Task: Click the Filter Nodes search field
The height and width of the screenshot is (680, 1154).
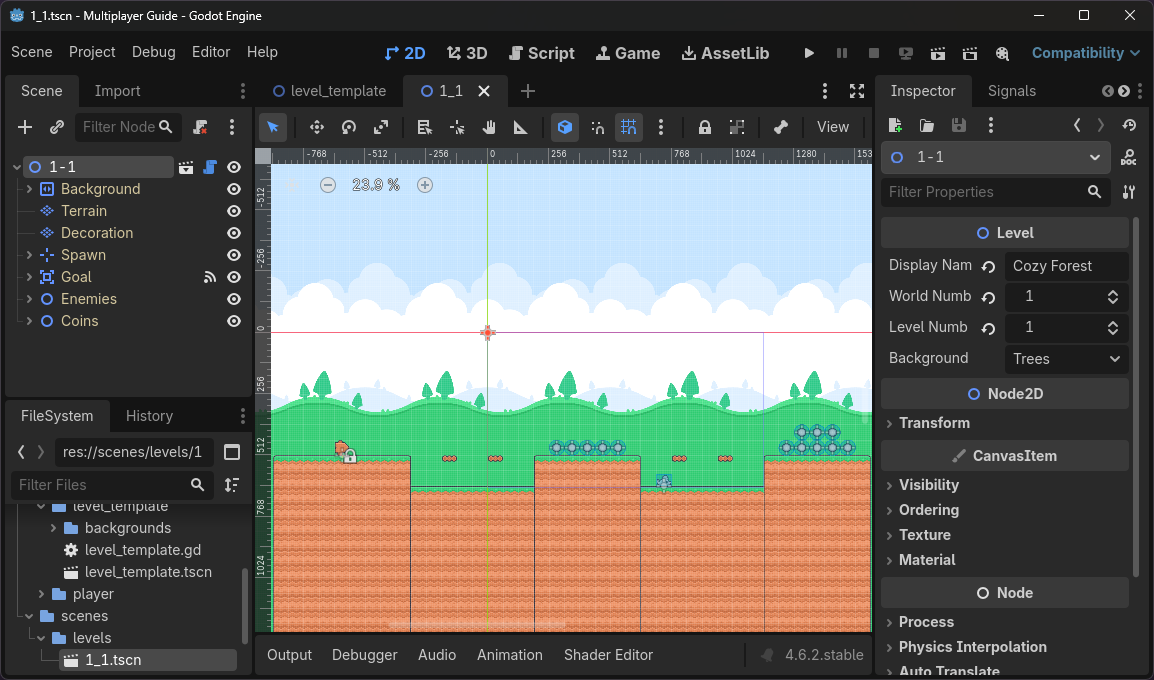Action: tap(127, 127)
